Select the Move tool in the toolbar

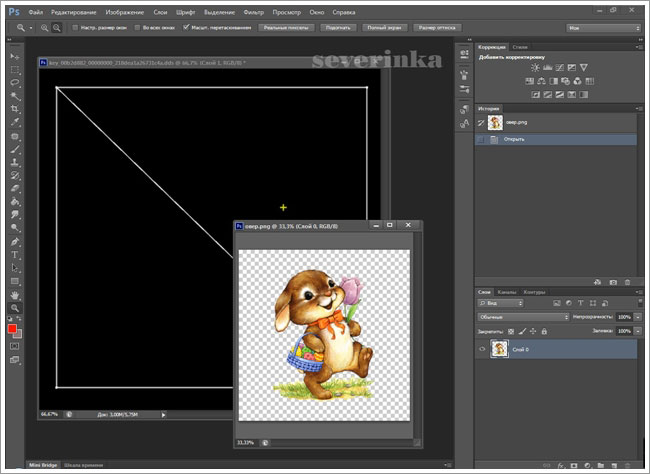14,56
